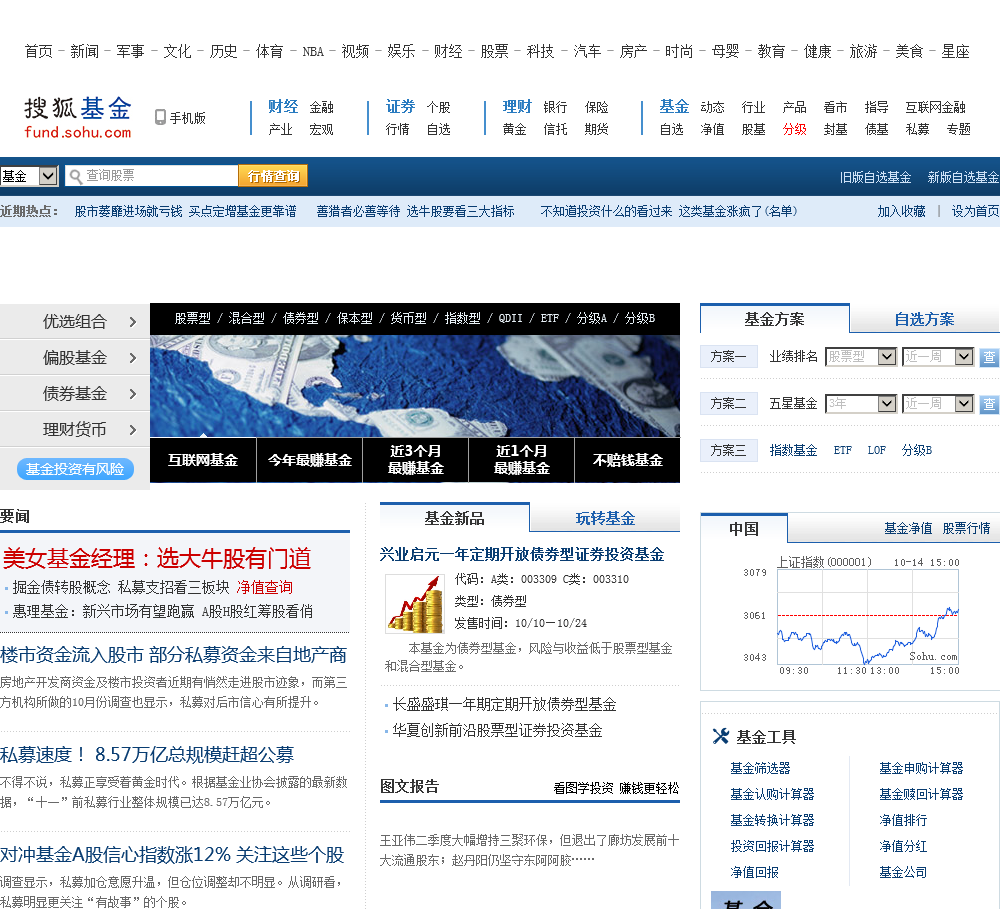Open the red 分级 fund link
Viewport: 1000px width, 909px height.
coord(794,129)
